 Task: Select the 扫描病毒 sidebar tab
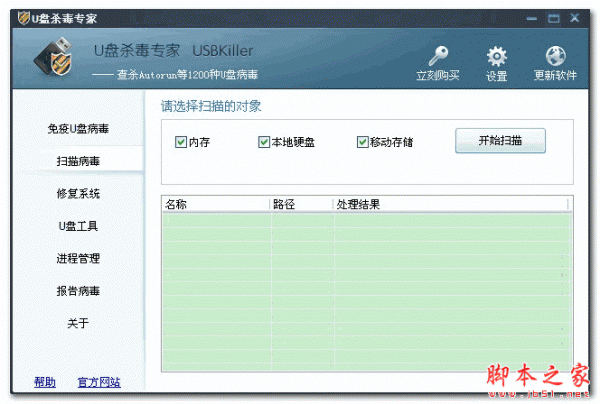[x=78, y=161]
